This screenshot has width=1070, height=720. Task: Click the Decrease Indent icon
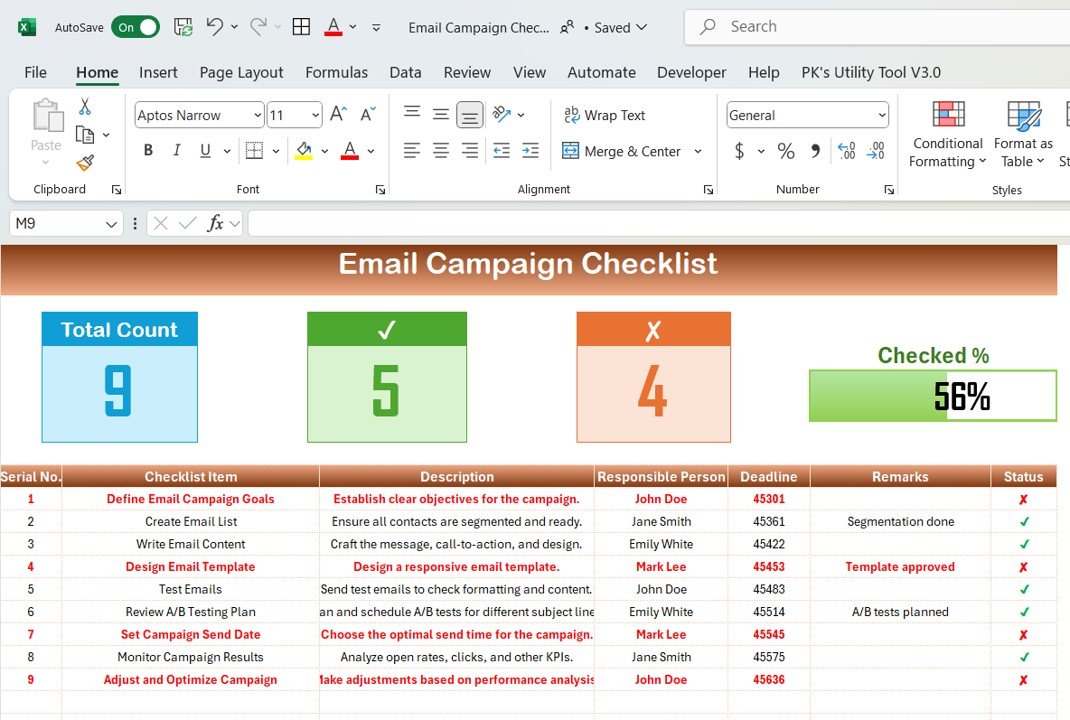click(x=502, y=150)
